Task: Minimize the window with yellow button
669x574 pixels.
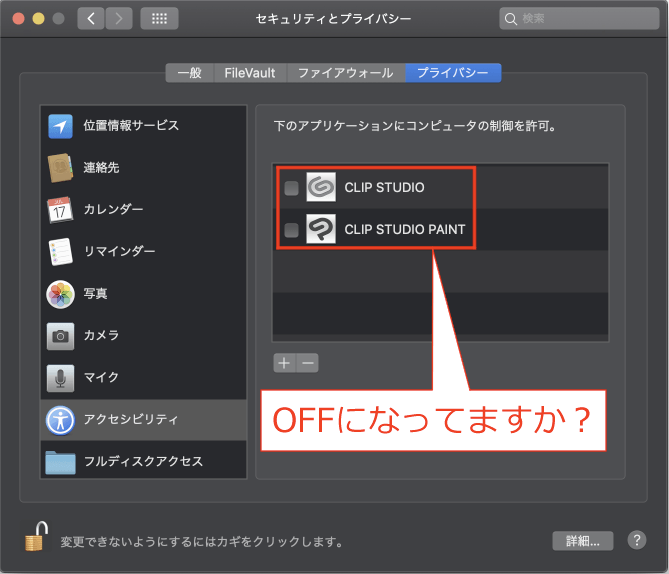Action: (x=38, y=18)
